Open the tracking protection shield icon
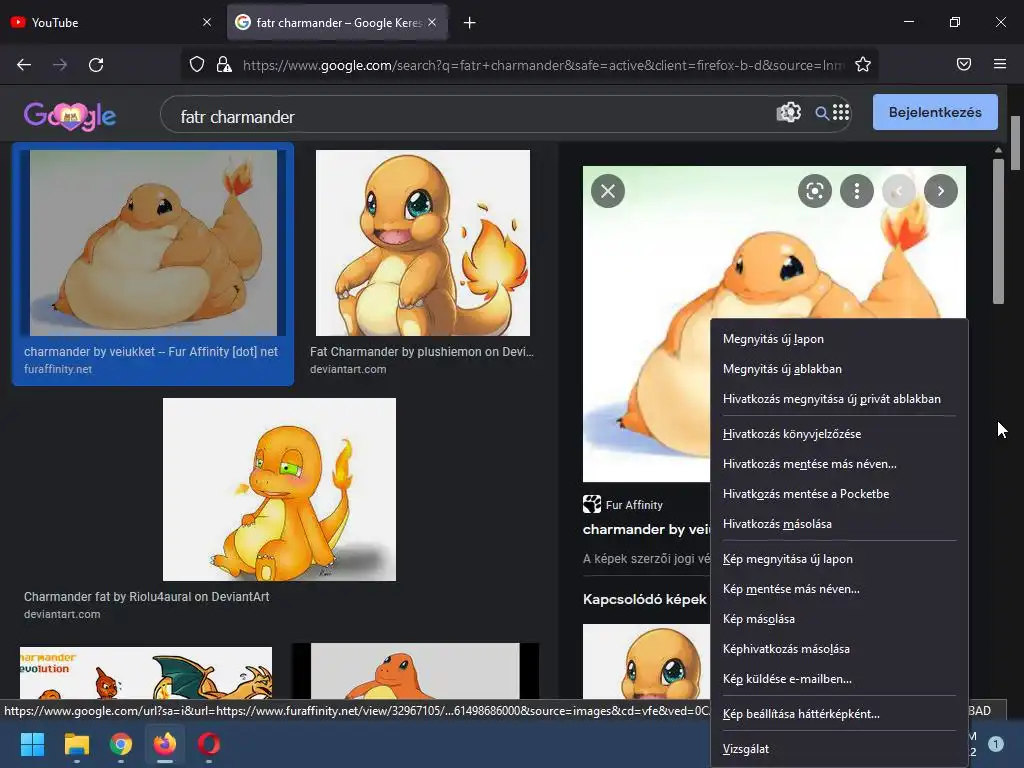This screenshot has width=1024, height=768. coord(197,65)
